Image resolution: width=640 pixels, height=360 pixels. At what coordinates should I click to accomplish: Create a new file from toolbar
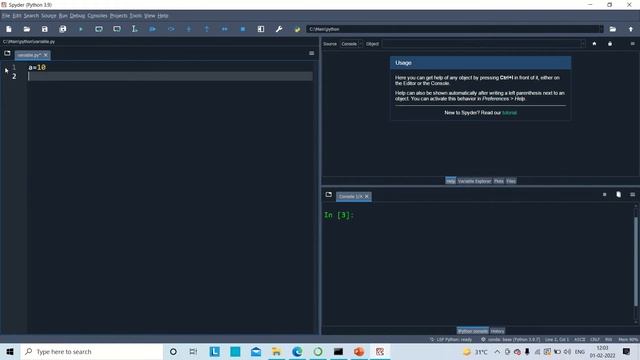(x=9, y=29)
